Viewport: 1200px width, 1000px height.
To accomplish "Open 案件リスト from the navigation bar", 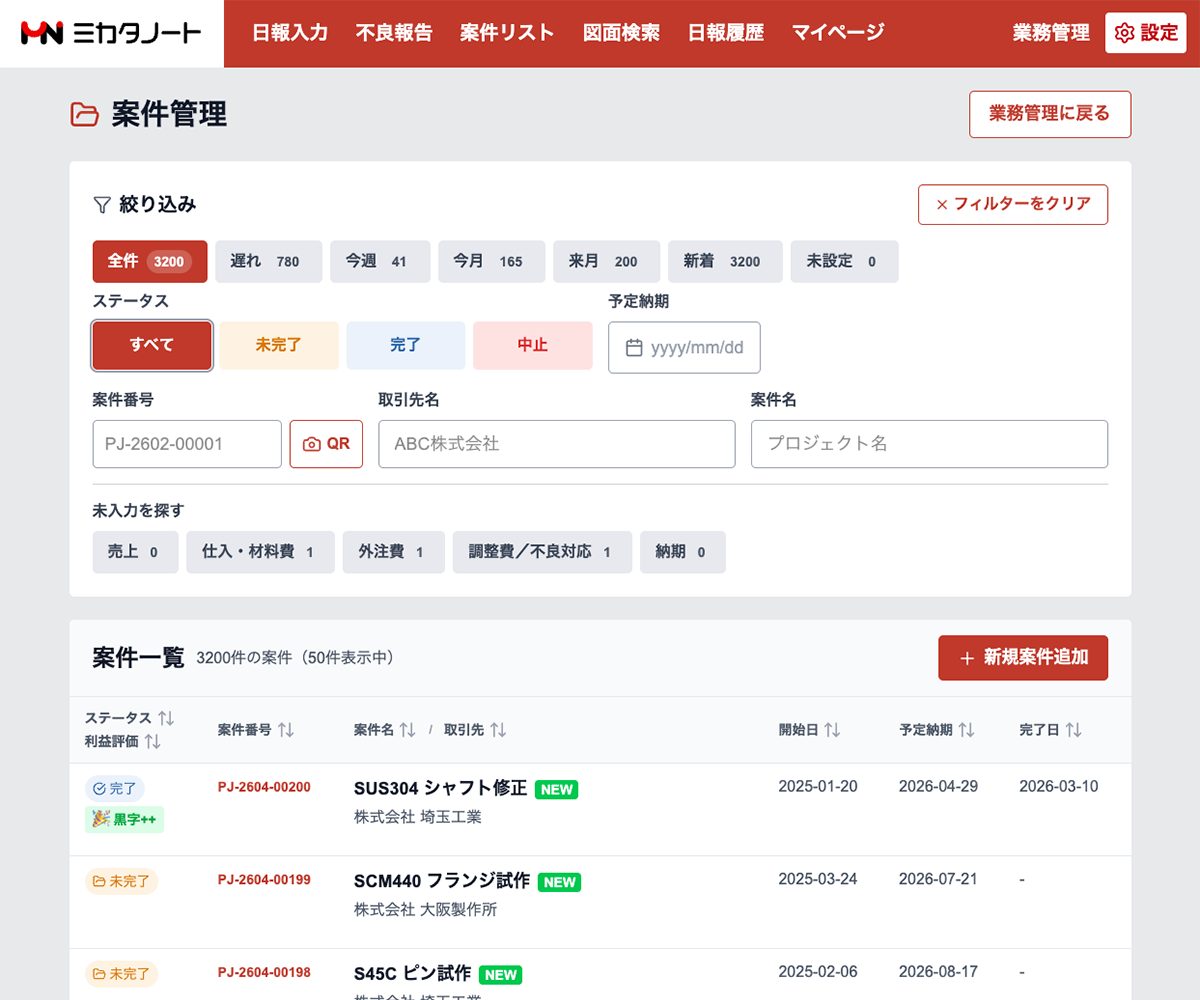I will pyautogui.click(x=506, y=32).
